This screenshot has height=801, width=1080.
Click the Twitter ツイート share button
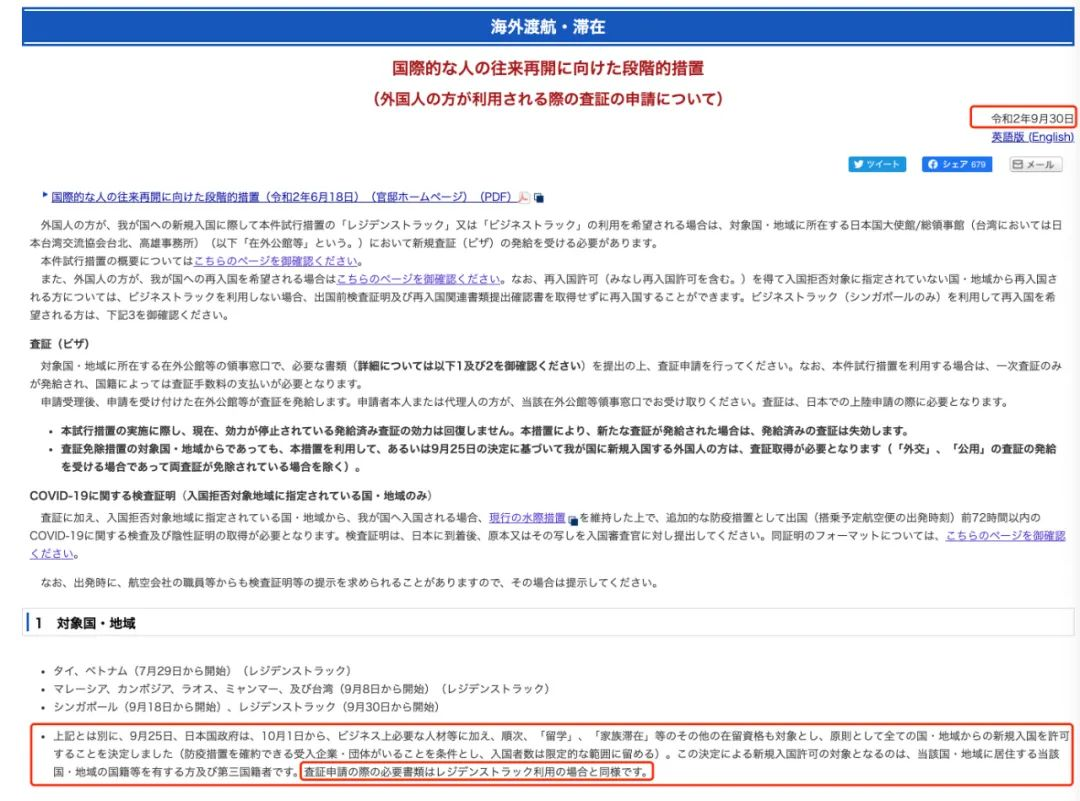(877, 165)
